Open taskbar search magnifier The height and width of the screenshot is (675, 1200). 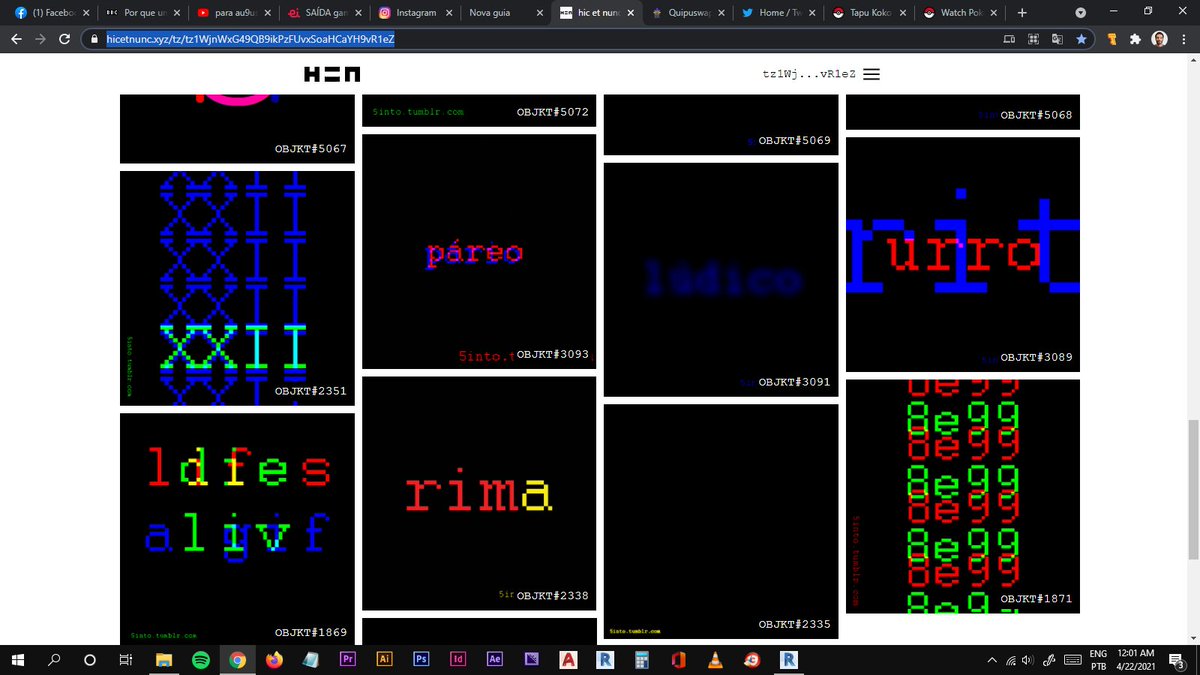coord(54,660)
